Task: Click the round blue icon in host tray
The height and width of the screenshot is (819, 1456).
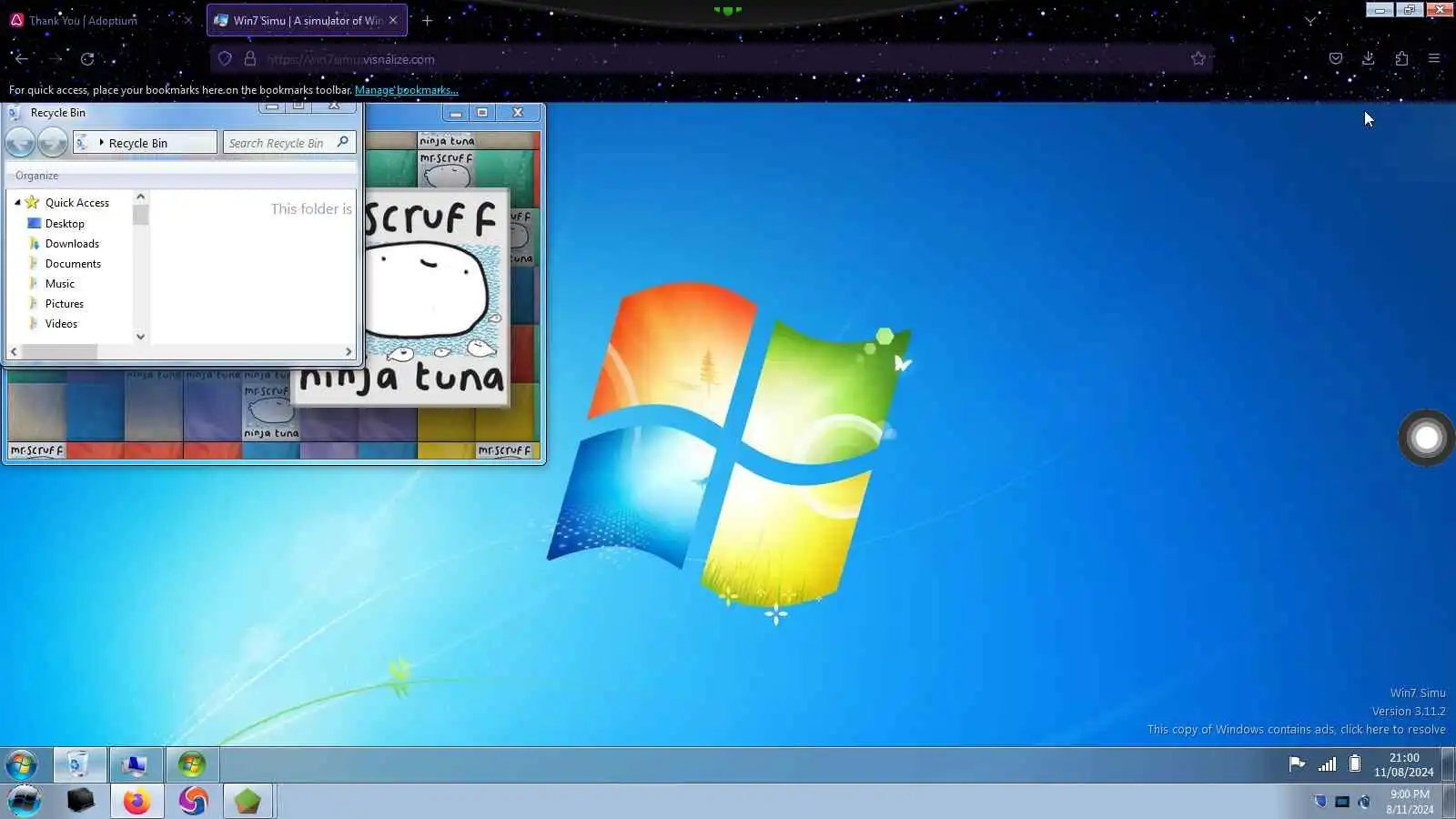Action: pos(1364,802)
